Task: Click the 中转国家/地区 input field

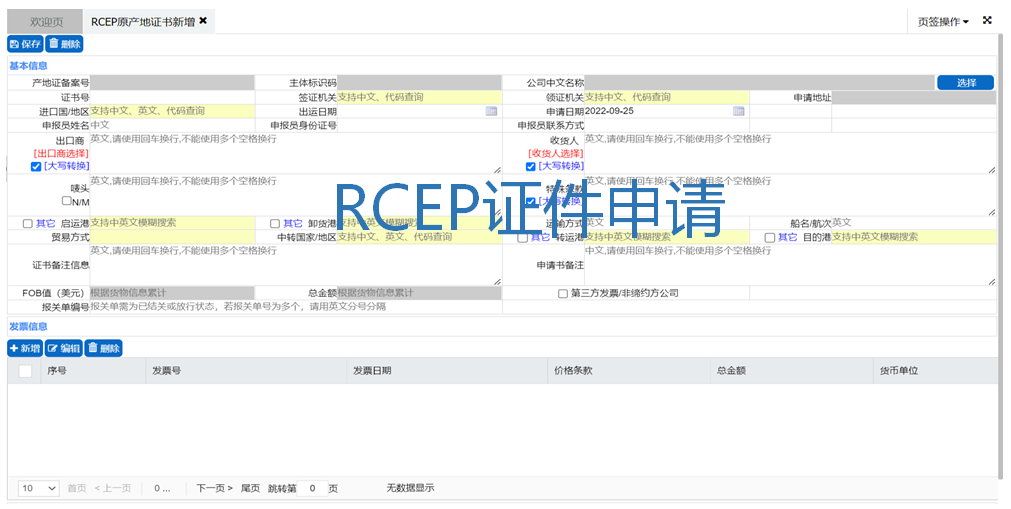Action: 419,237
